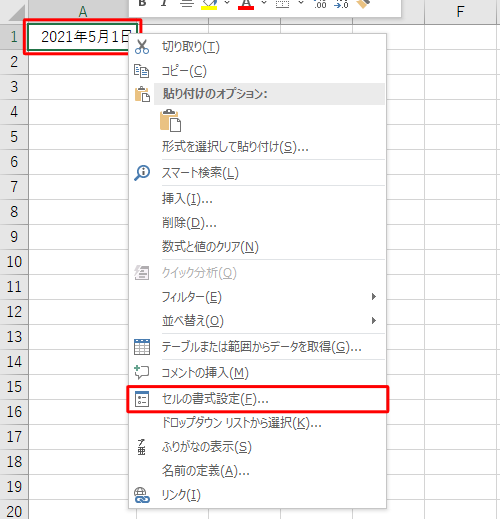Select ふりがなの表示(S)
The height and width of the screenshot is (519, 500).
tap(257, 447)
